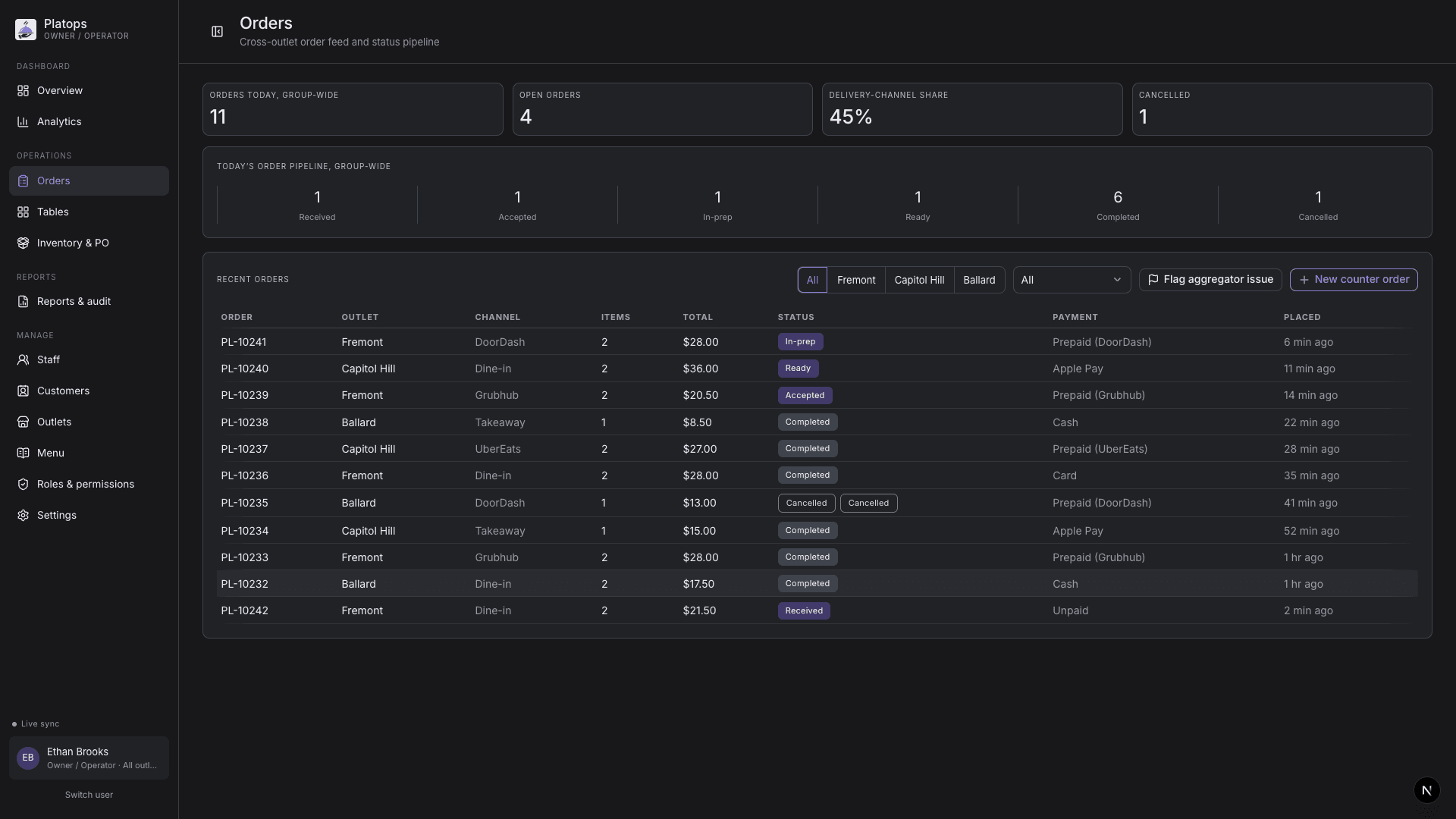This screenshot has width=1456, height=819.
Task: Click the Ready status badge
Action: [x=798, y=369]
